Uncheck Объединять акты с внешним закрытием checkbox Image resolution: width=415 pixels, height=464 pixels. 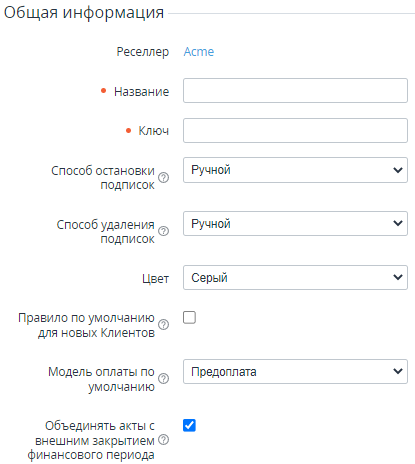[x=189, y=425]
